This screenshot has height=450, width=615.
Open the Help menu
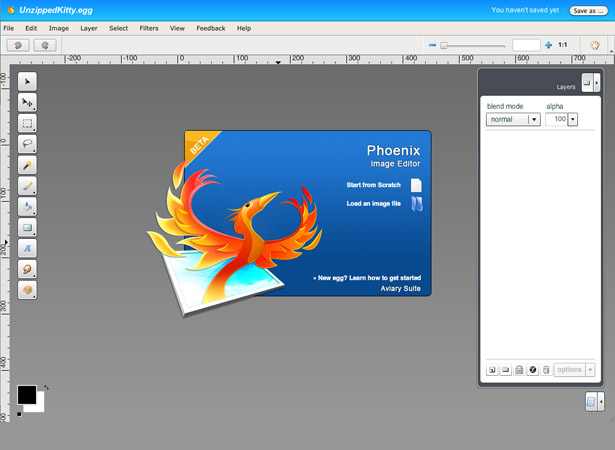(244, 28)
